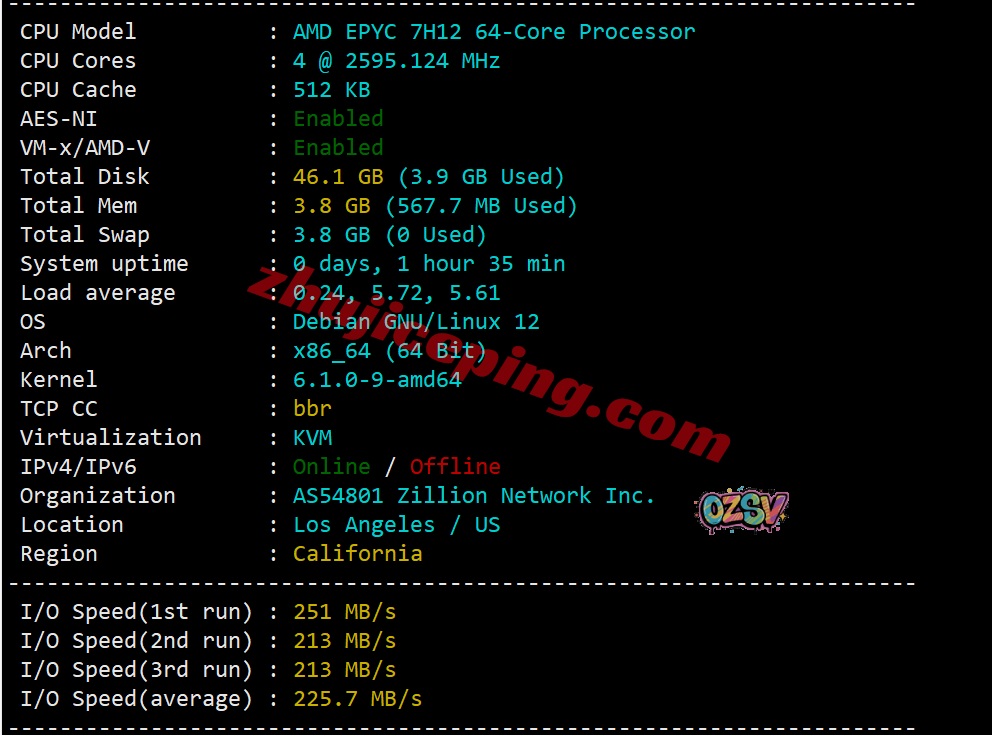
Task: Click the green Online IPv4 status
Action: point(332,467)
